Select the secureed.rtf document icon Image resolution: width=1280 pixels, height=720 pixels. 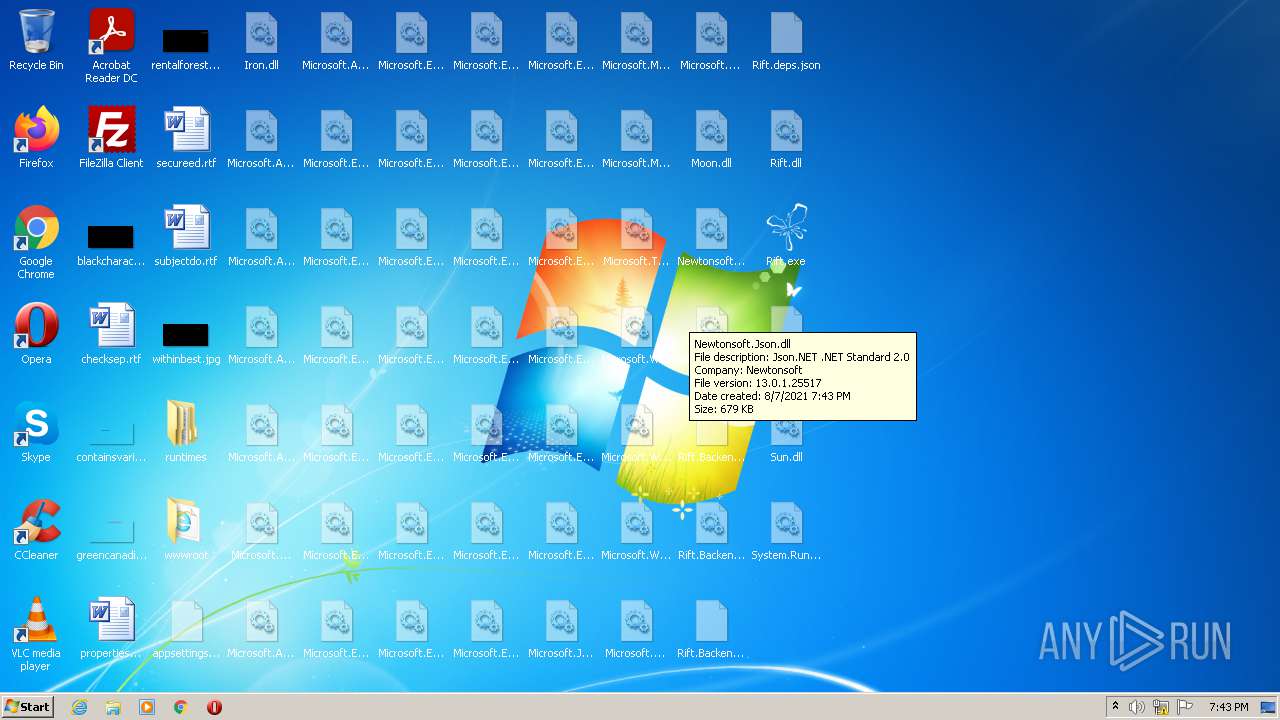[186, 138]
